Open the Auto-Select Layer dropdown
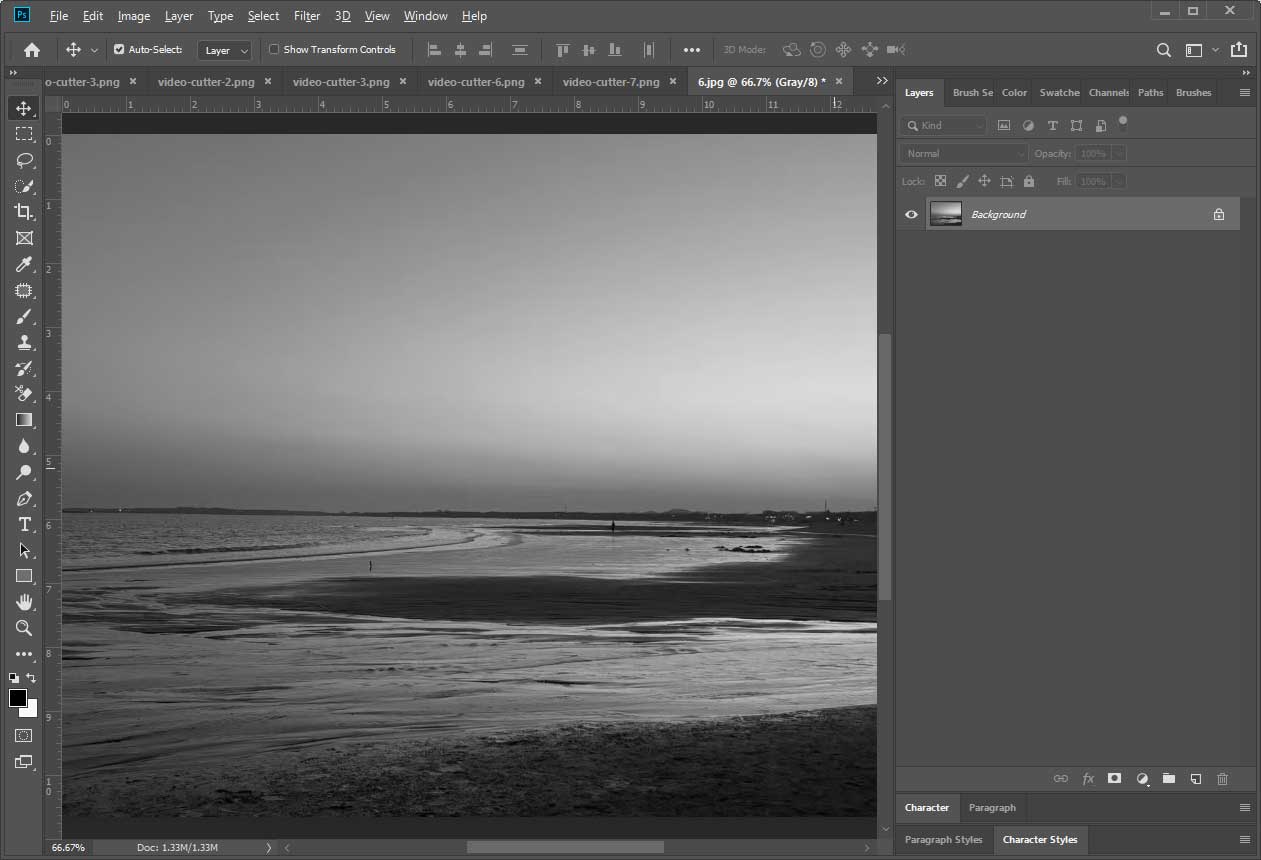This screenshot has width=1261, height=860. click(224, 49)
